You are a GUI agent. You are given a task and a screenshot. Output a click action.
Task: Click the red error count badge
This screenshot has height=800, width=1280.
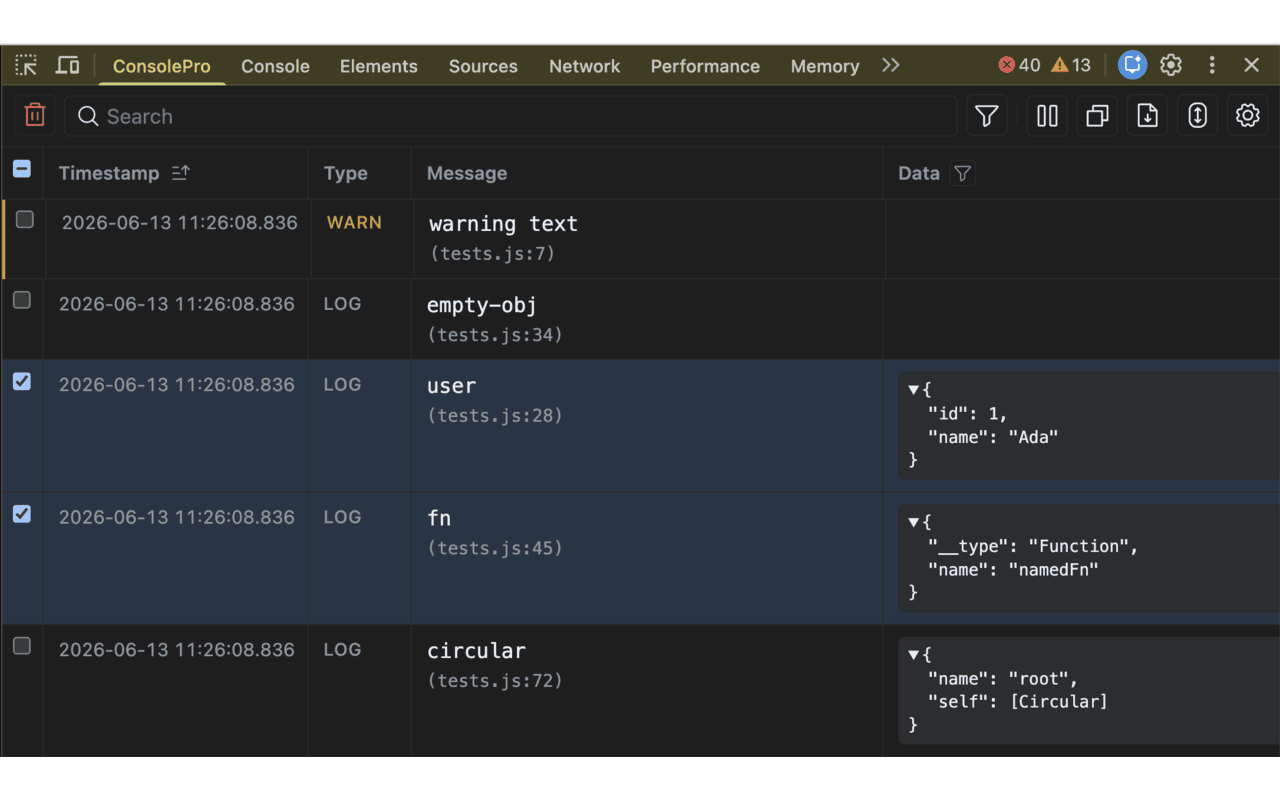click(x=1019, y=66)
